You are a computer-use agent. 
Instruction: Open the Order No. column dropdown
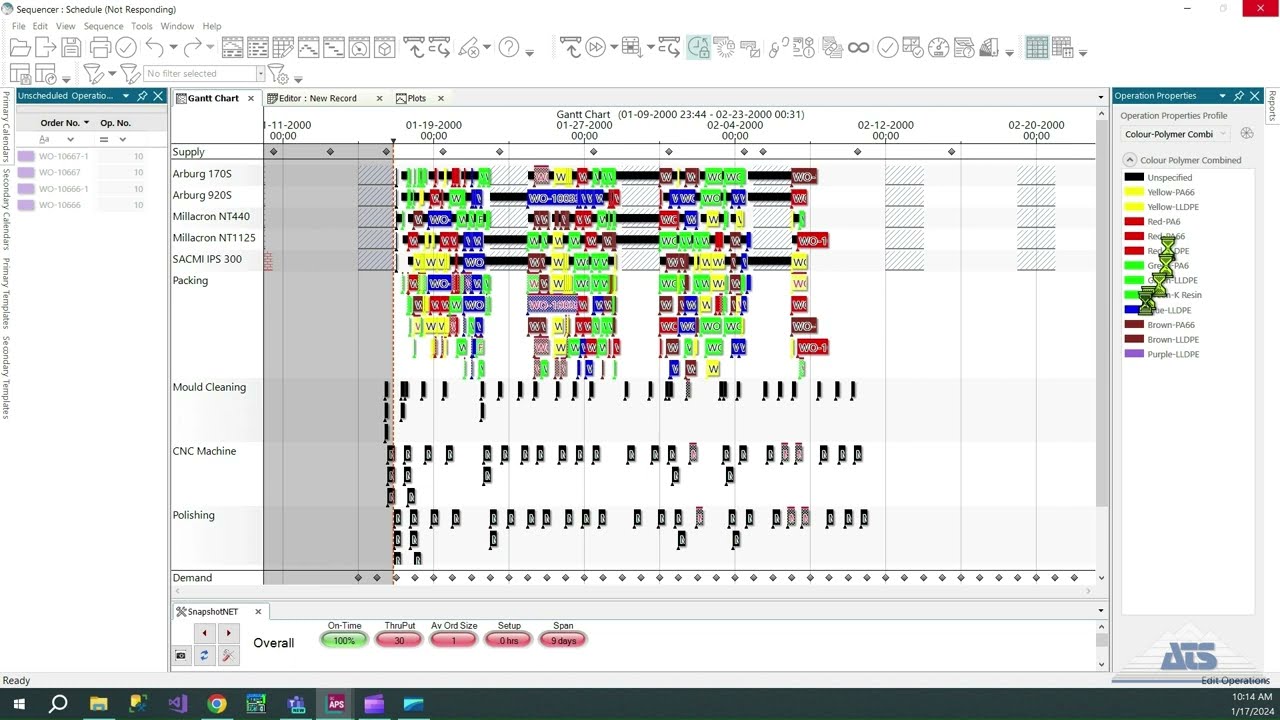[x=86, y=123]
